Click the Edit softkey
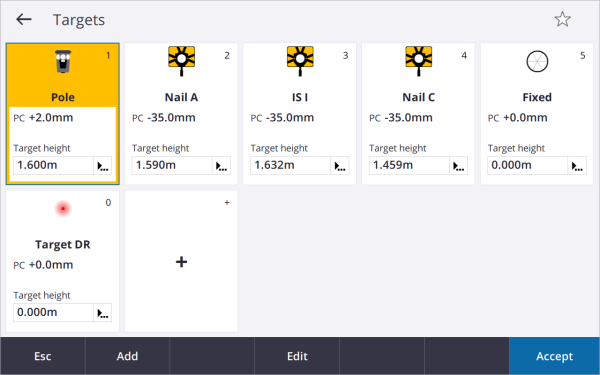The height and width of the screenshot is (375, 600). tap(297, 356)
